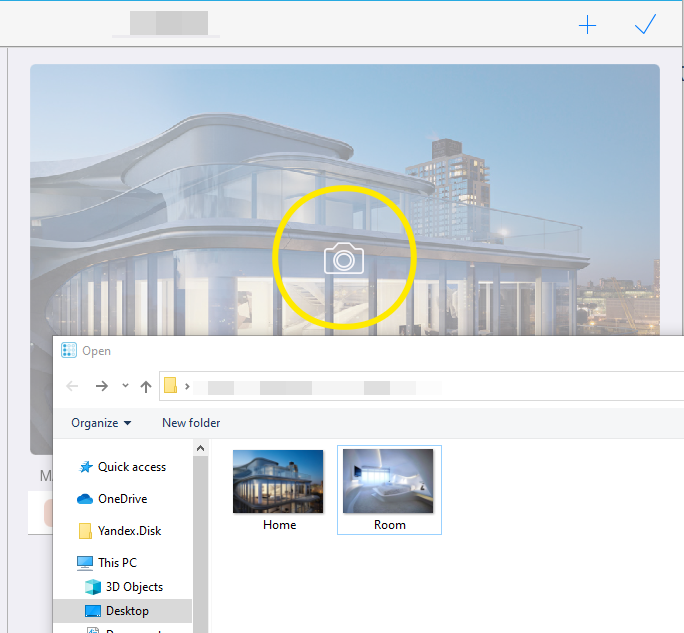Select Quick access in navigation pane
Viewport: 684px width, 633px height.
pyautogui.click(x=131, y=467)
